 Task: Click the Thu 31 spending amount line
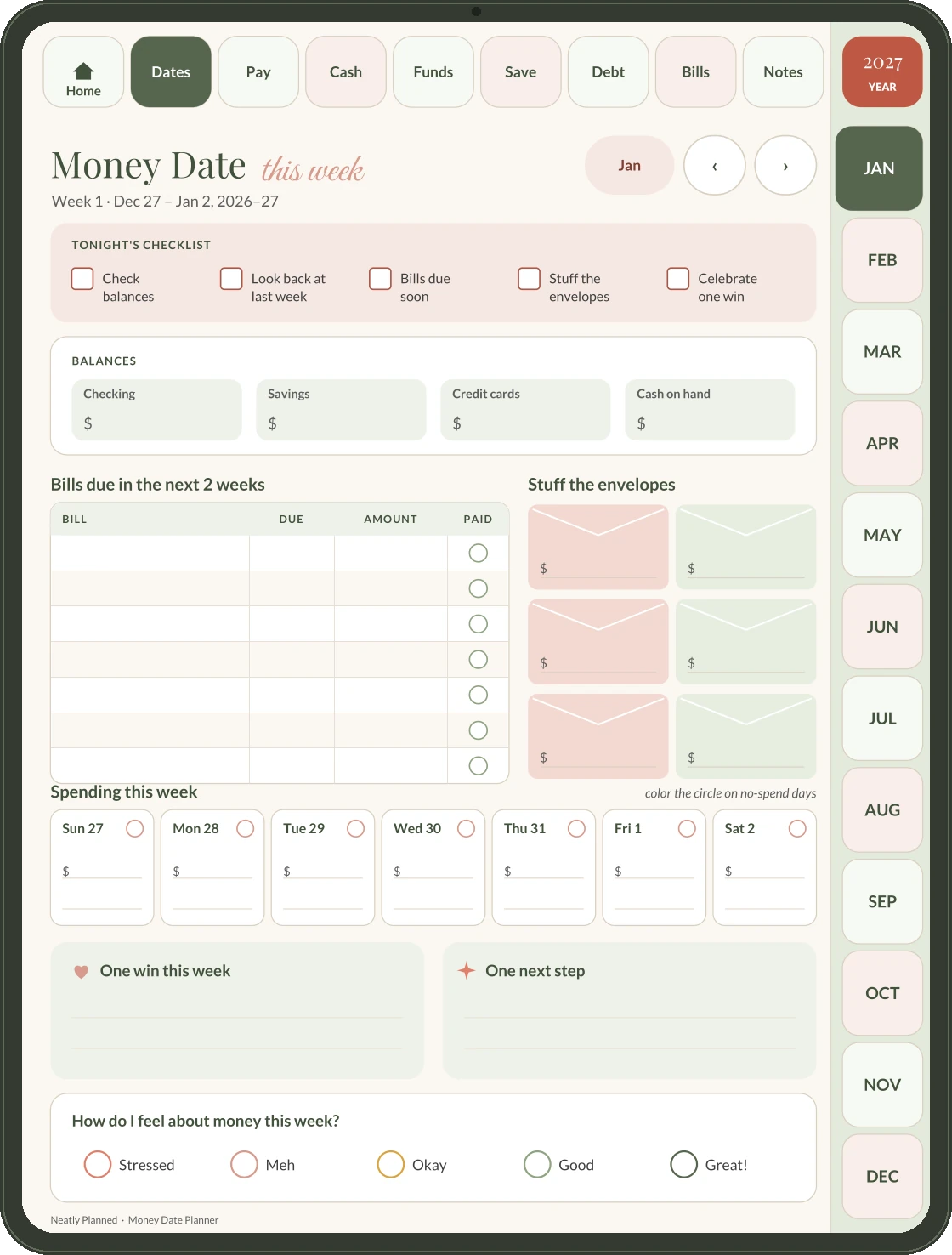click(x=544, y=872)
